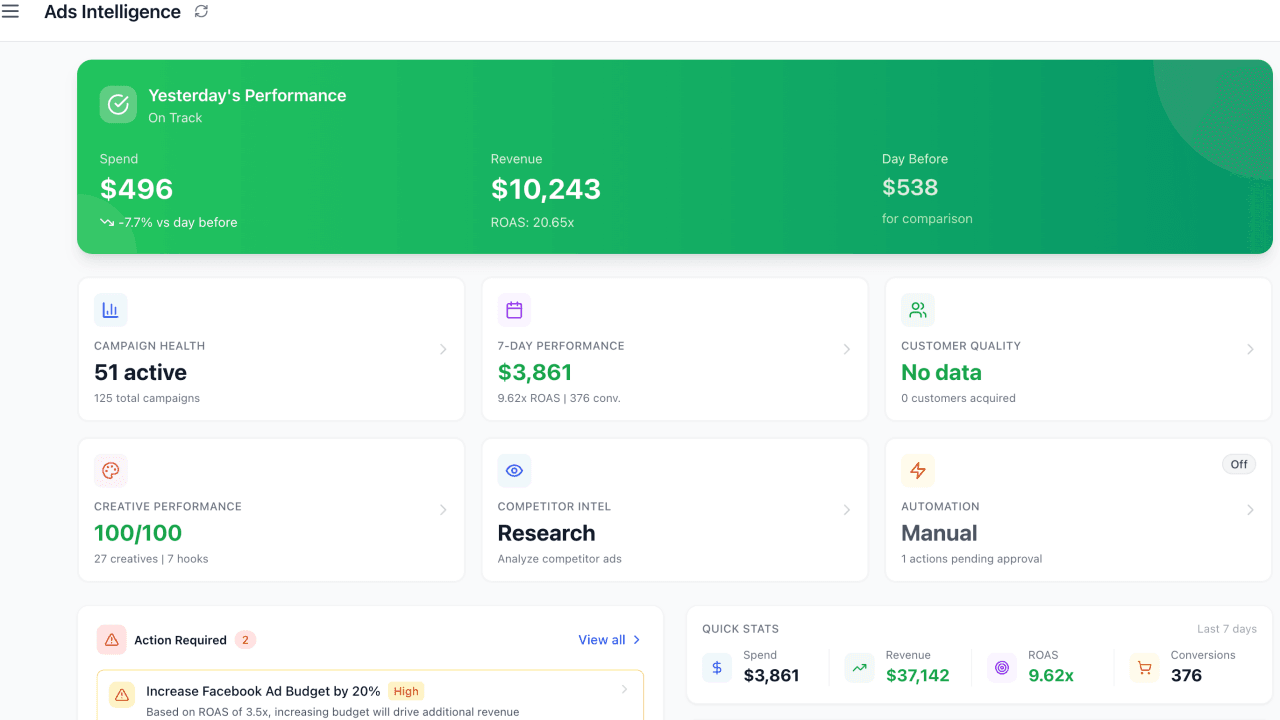Click the Customer Quality people icon
Screen dimensions: 1280x720
click(x=918, y=310)
